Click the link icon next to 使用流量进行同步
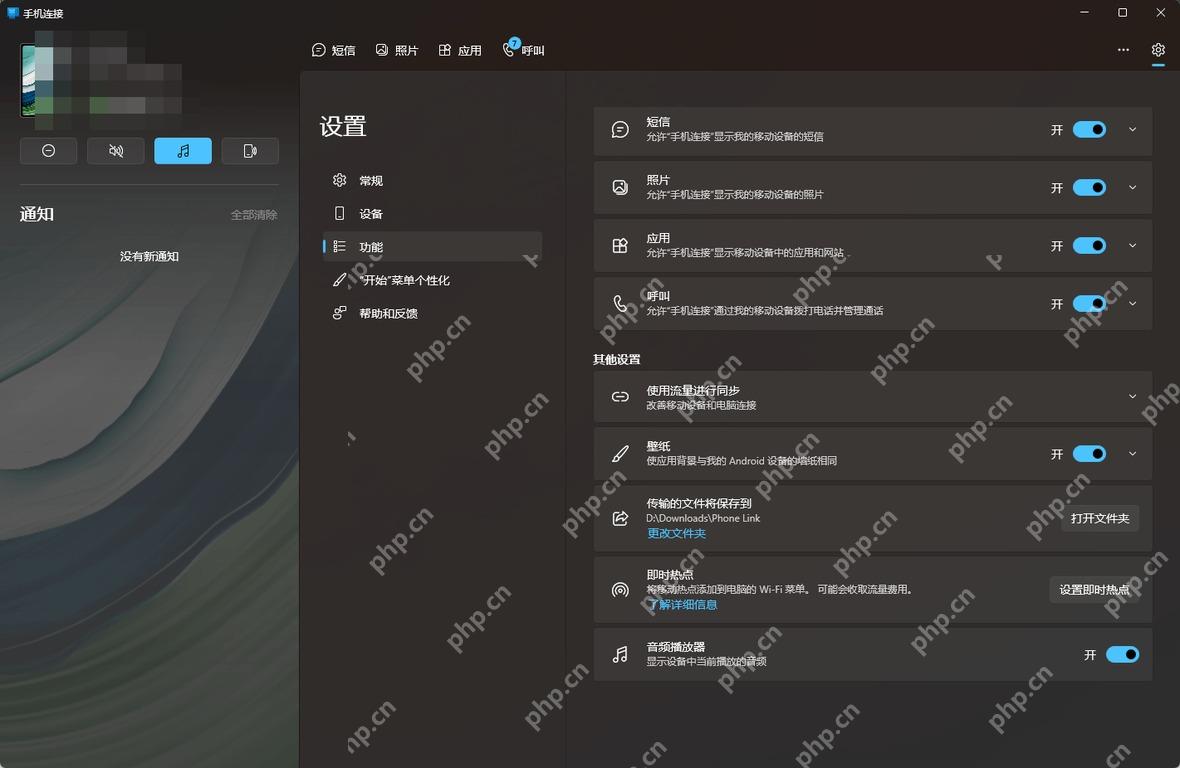The image size is (1180, 768). coord(620,396)
